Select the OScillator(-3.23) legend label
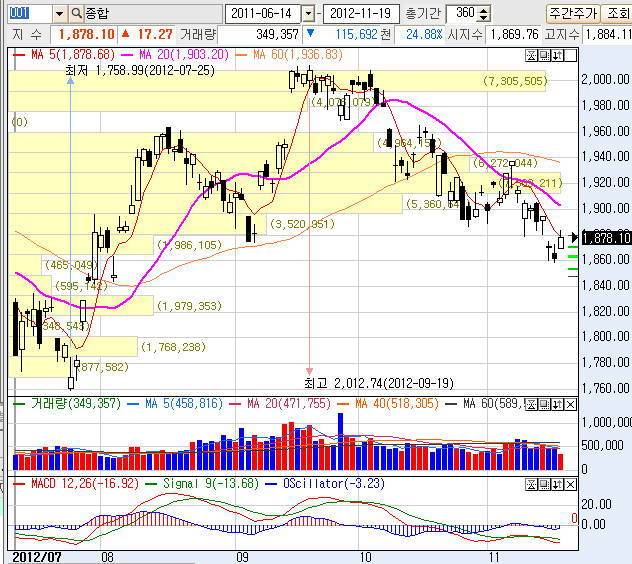Screen dimensions: 632x564 334,483
